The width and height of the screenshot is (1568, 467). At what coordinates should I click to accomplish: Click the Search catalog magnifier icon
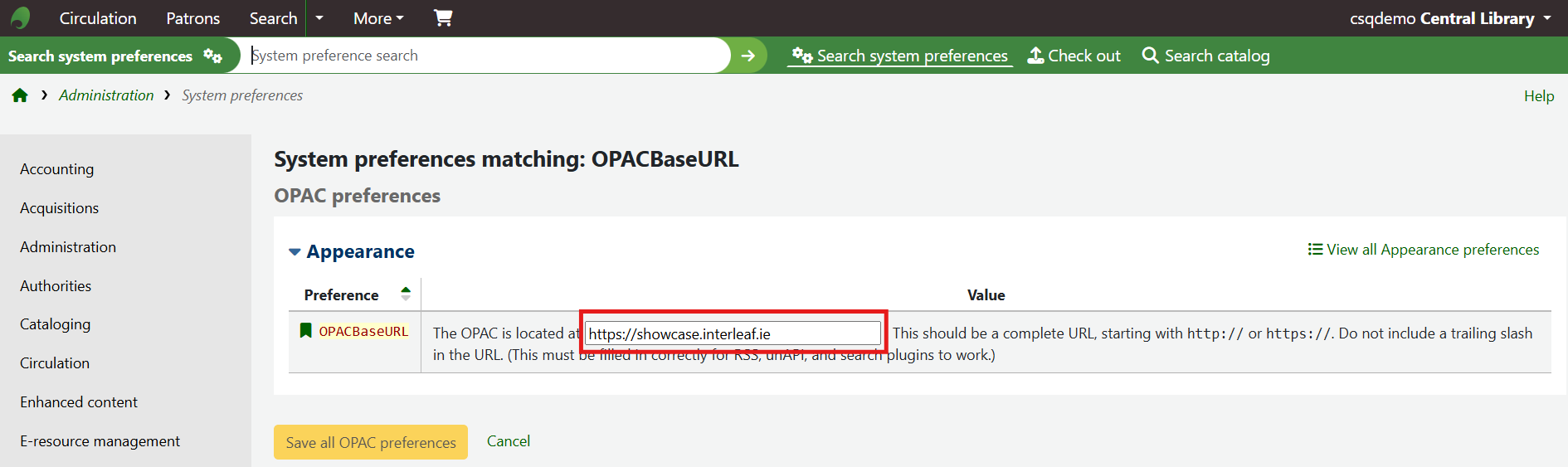[x=1150, y=56]
